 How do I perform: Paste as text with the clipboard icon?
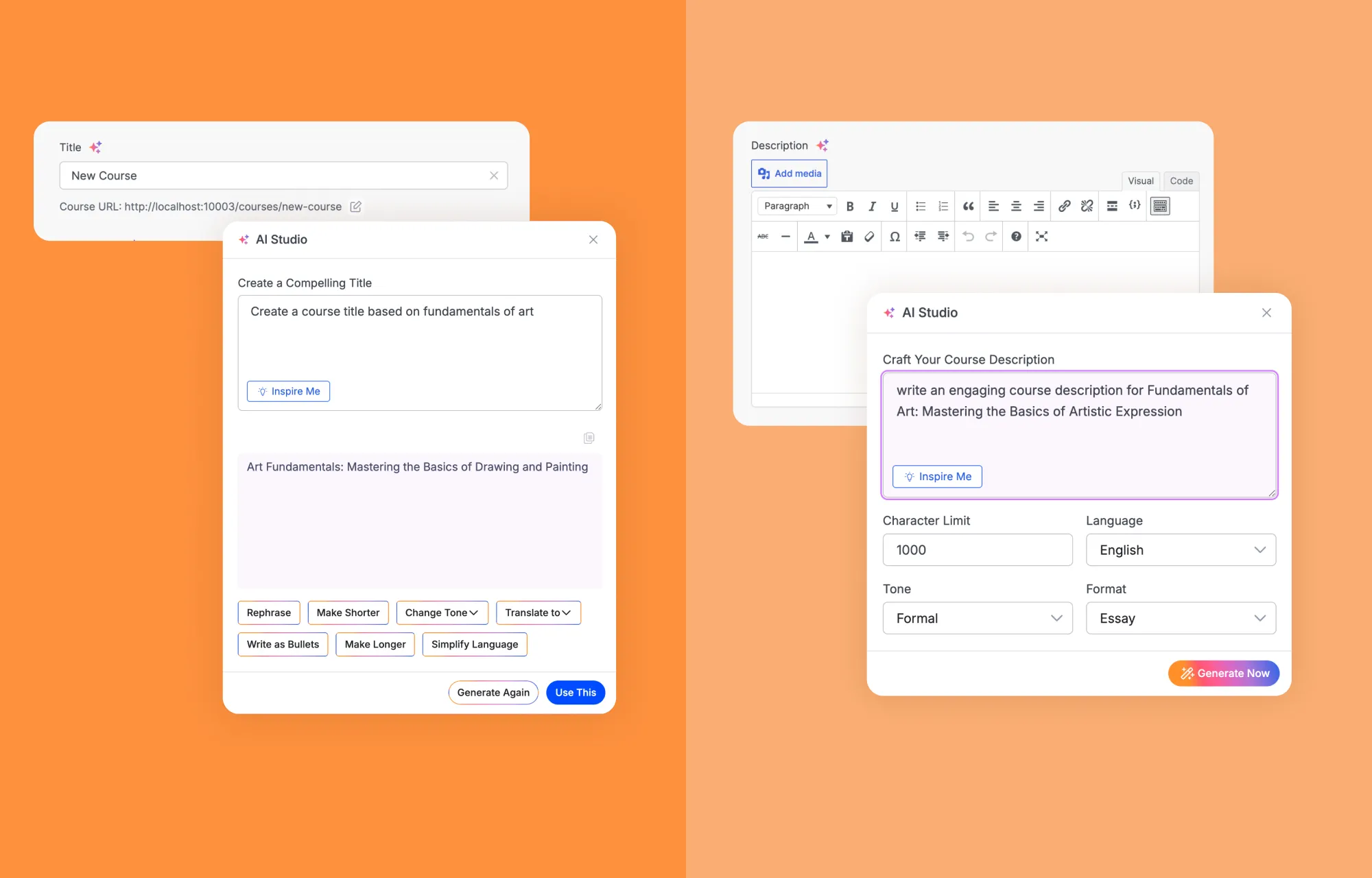coord(847,236)
